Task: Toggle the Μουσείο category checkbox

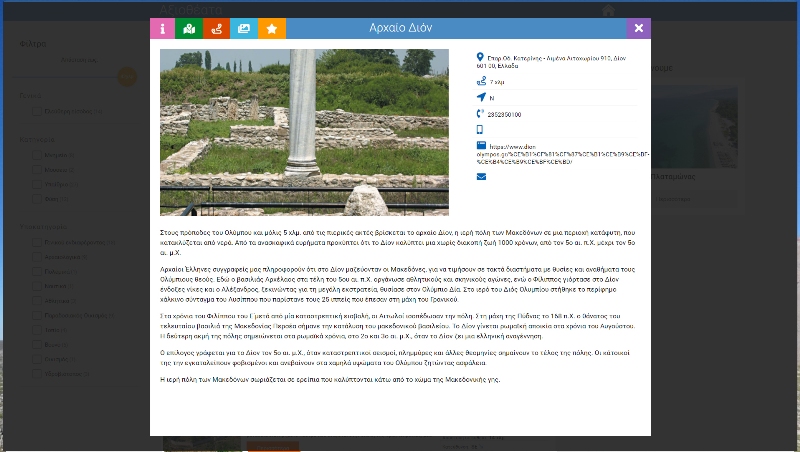Action: [37, 170]
